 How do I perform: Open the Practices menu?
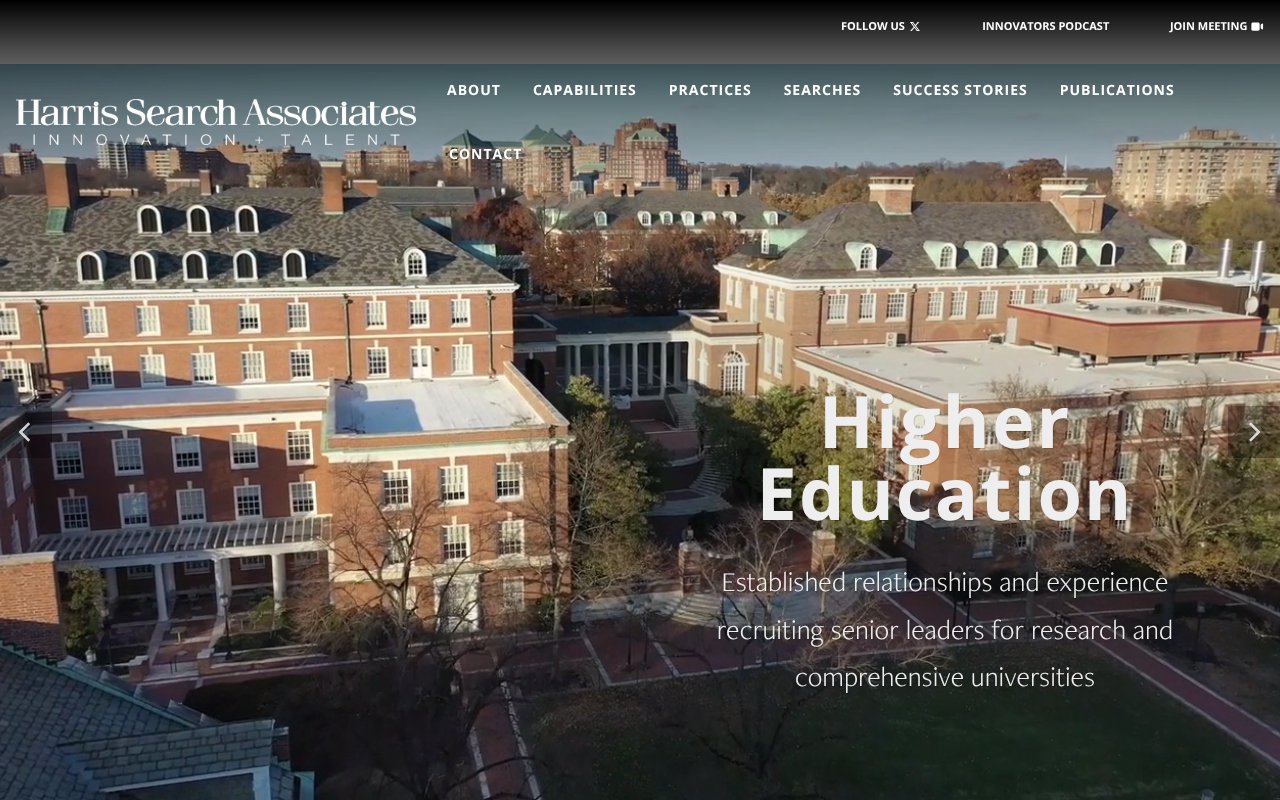[710, 90]
